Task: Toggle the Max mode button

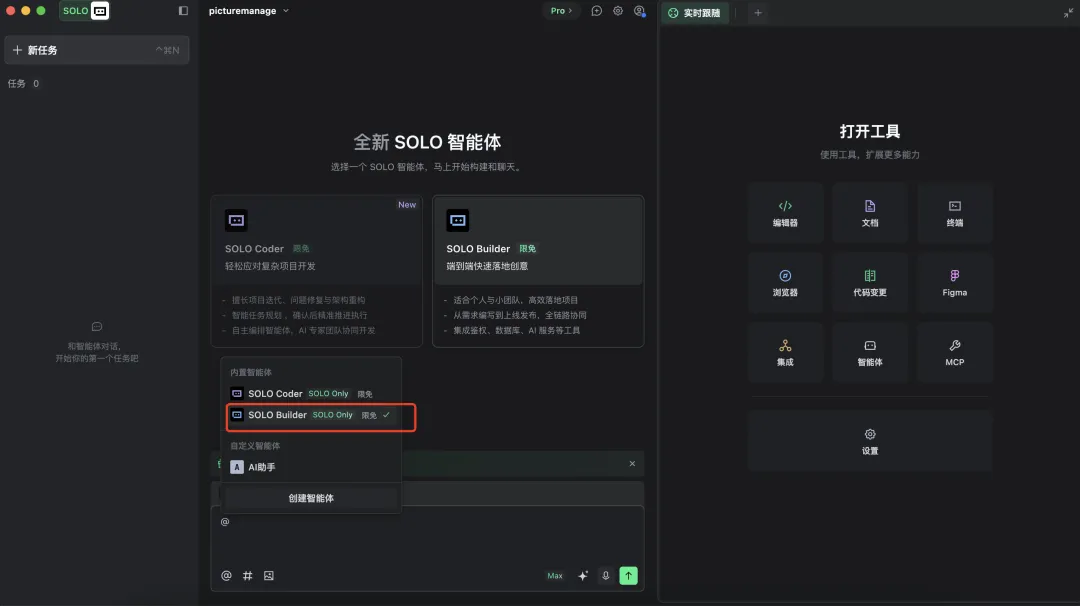Action: tap(554, 576)
